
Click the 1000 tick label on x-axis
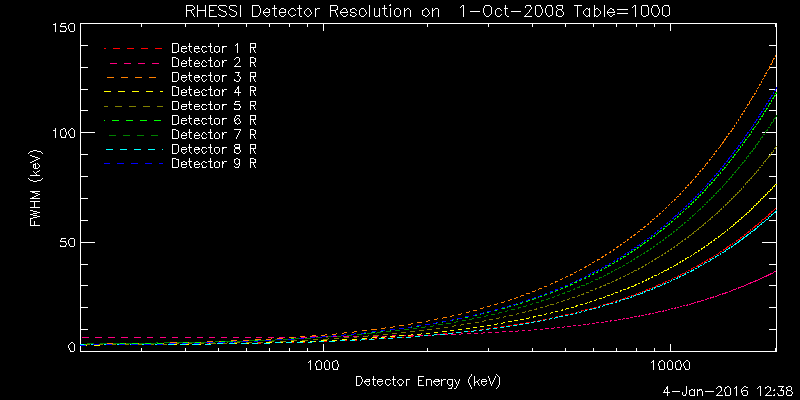(322, 365)
